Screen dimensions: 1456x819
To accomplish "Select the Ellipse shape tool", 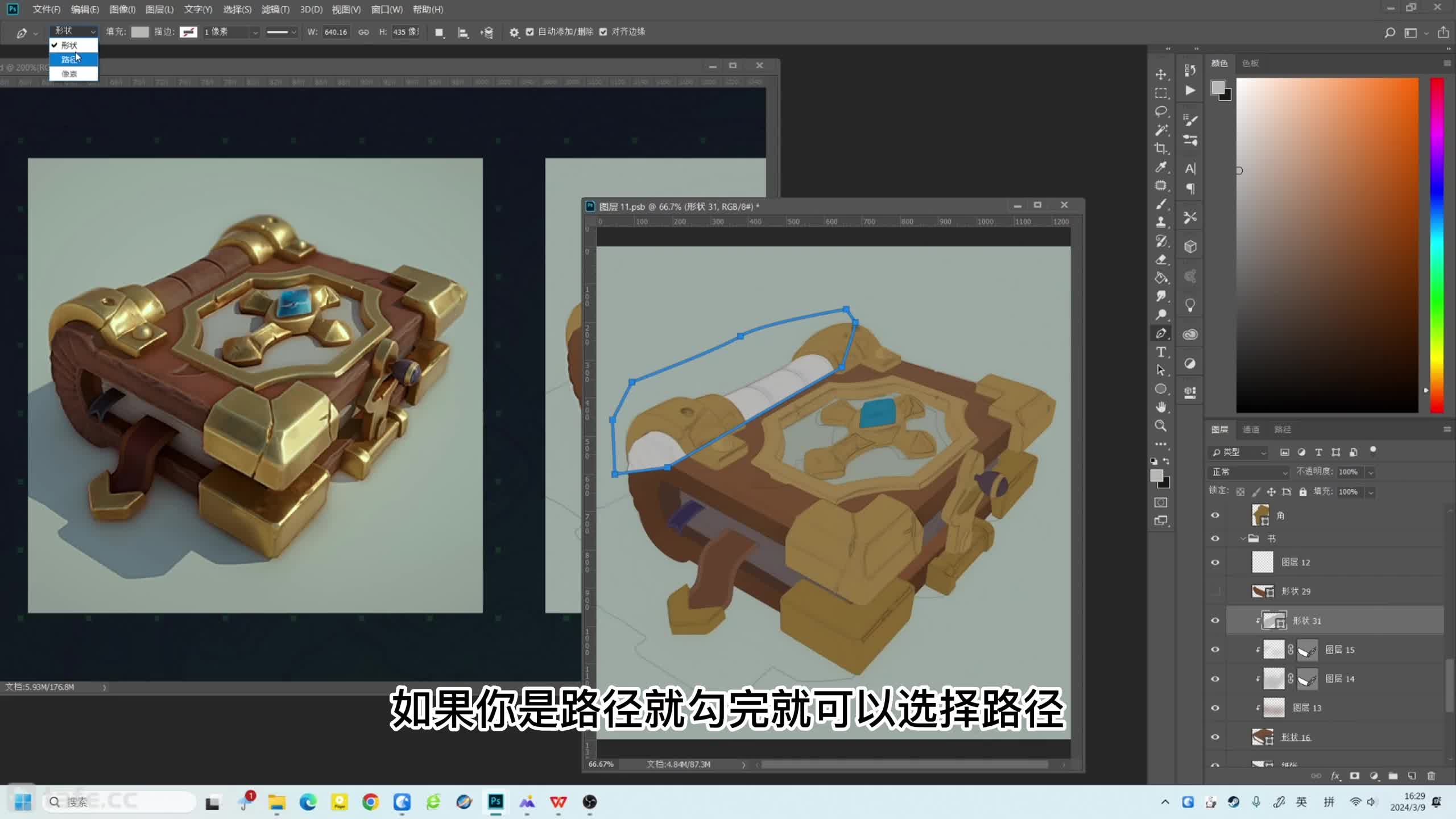I will 1161,389.
